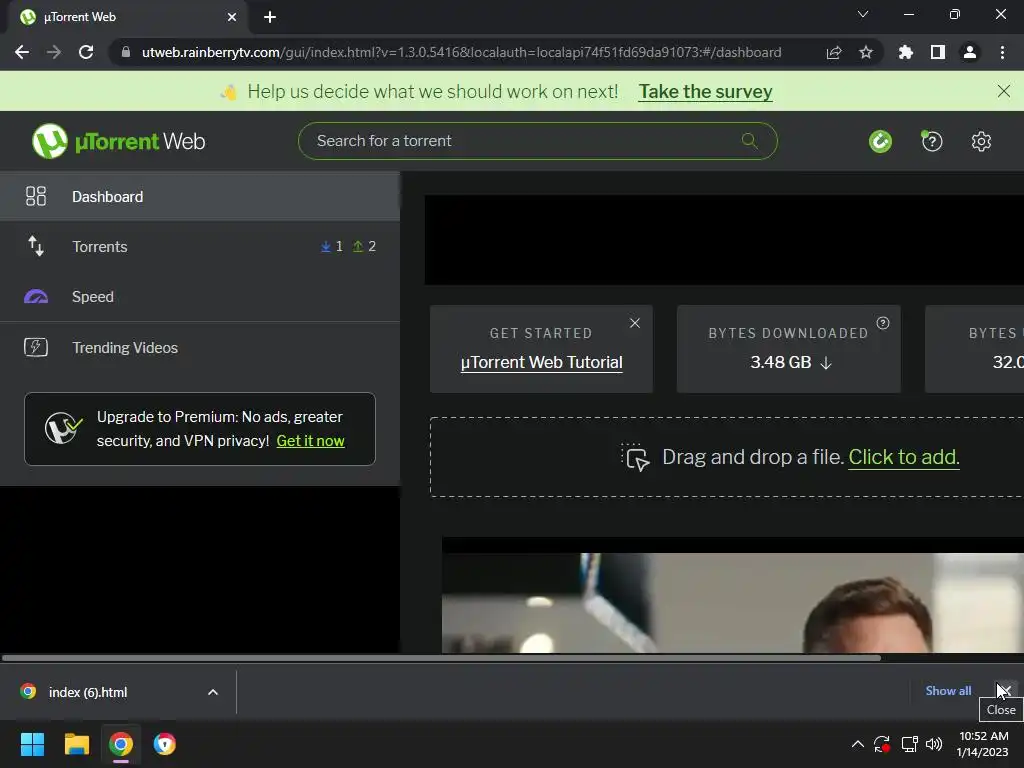The width and height of the screenshot is (1024, 768).
Task: Click the Trending Videos lightning icon
Action: click(x=36, y=347)
